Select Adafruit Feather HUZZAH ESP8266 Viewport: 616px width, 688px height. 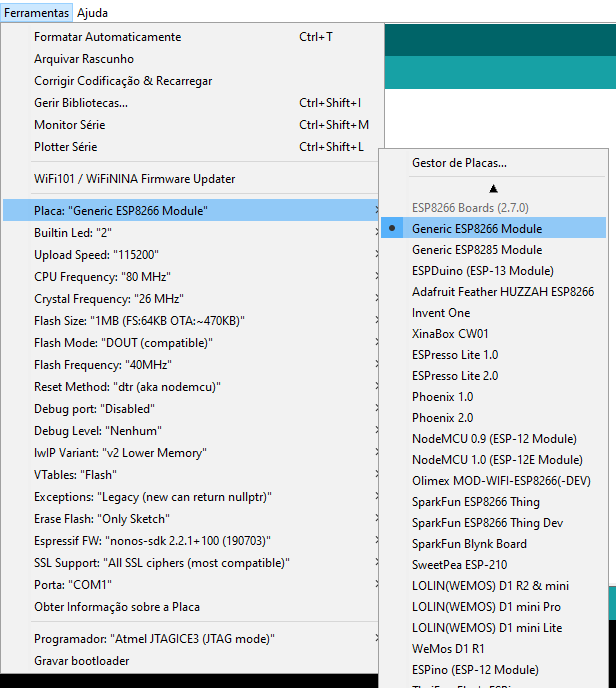click(494, 292)
